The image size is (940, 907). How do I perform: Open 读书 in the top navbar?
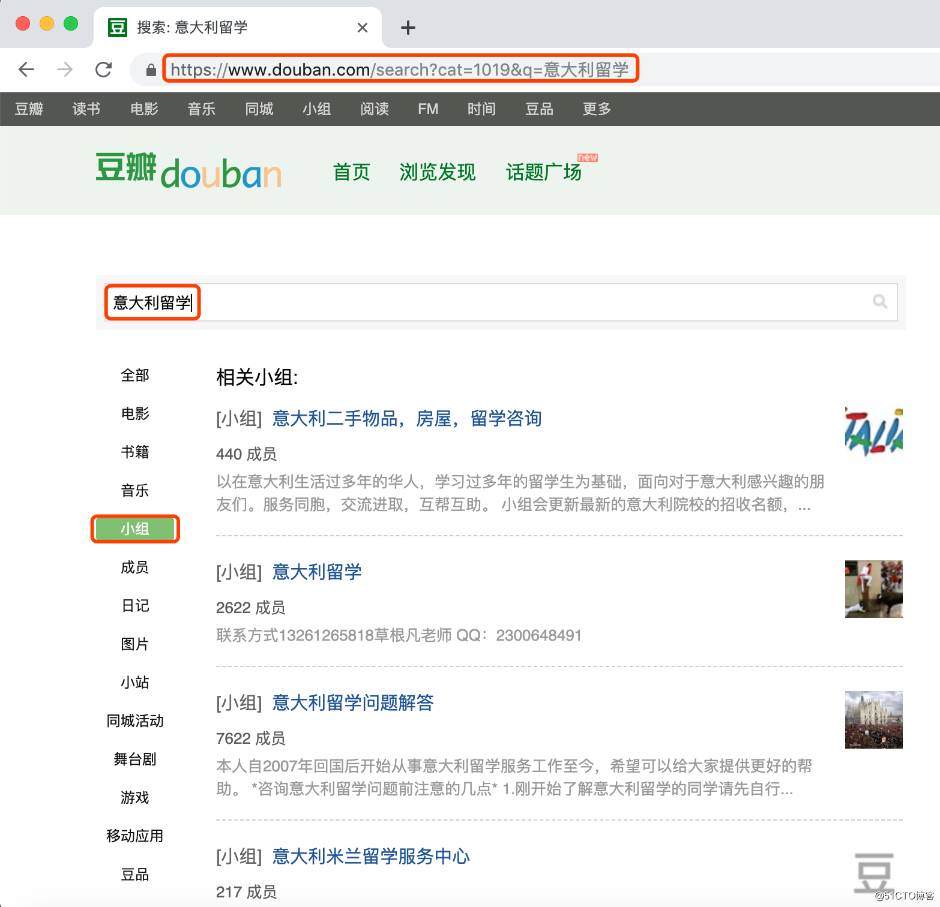point(86,109)
